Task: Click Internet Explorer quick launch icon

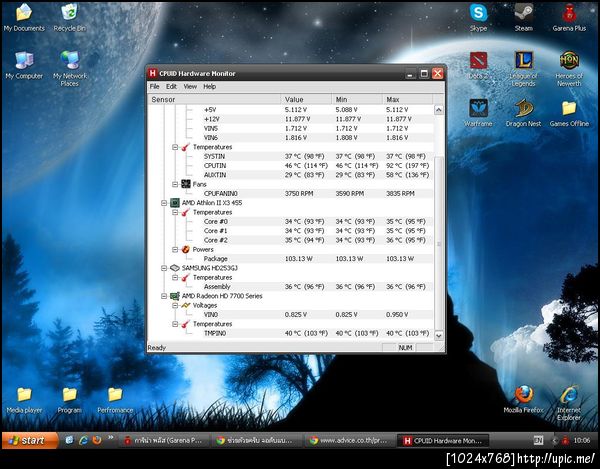Action: pyautogui.click(x=83, y=440)
